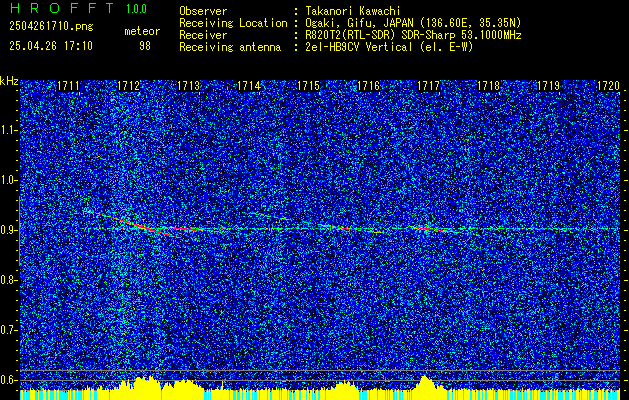Click the Receiving Location label
This screenshot has width=629, height=400.
tap(233, 23)
